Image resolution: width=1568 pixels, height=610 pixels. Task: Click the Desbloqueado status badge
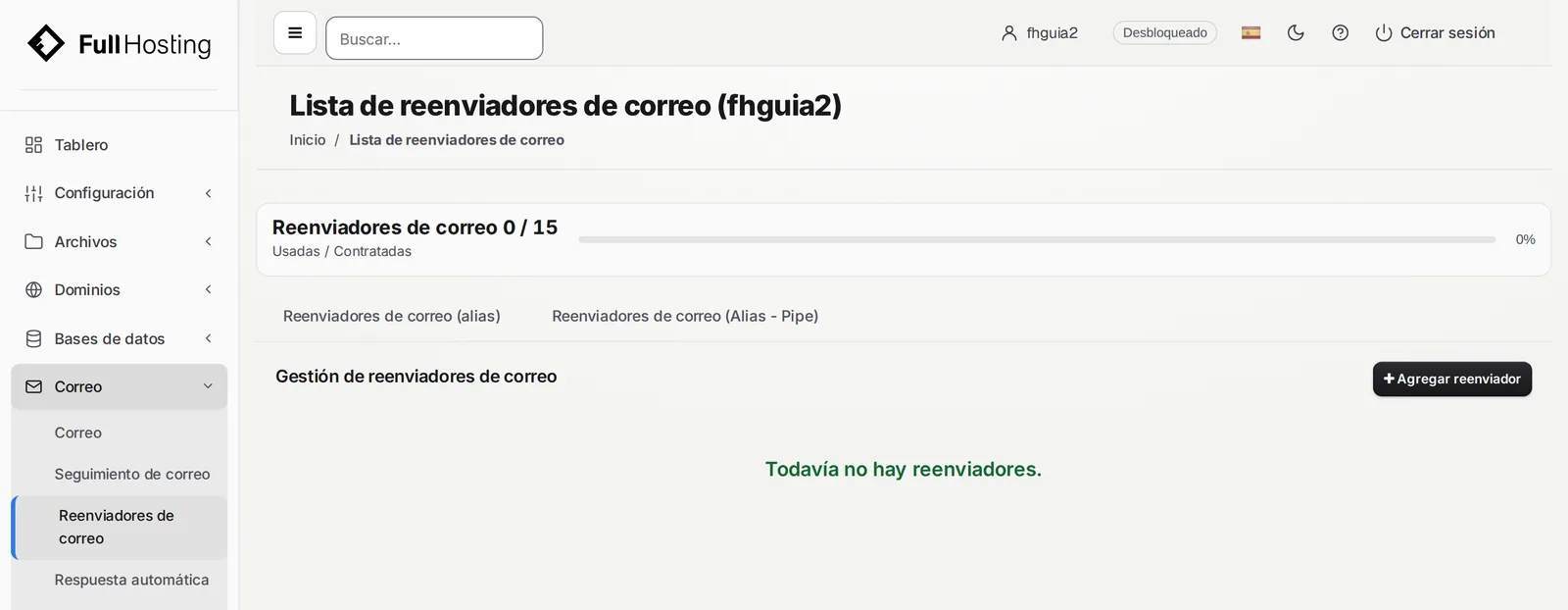pos(1165,33)
